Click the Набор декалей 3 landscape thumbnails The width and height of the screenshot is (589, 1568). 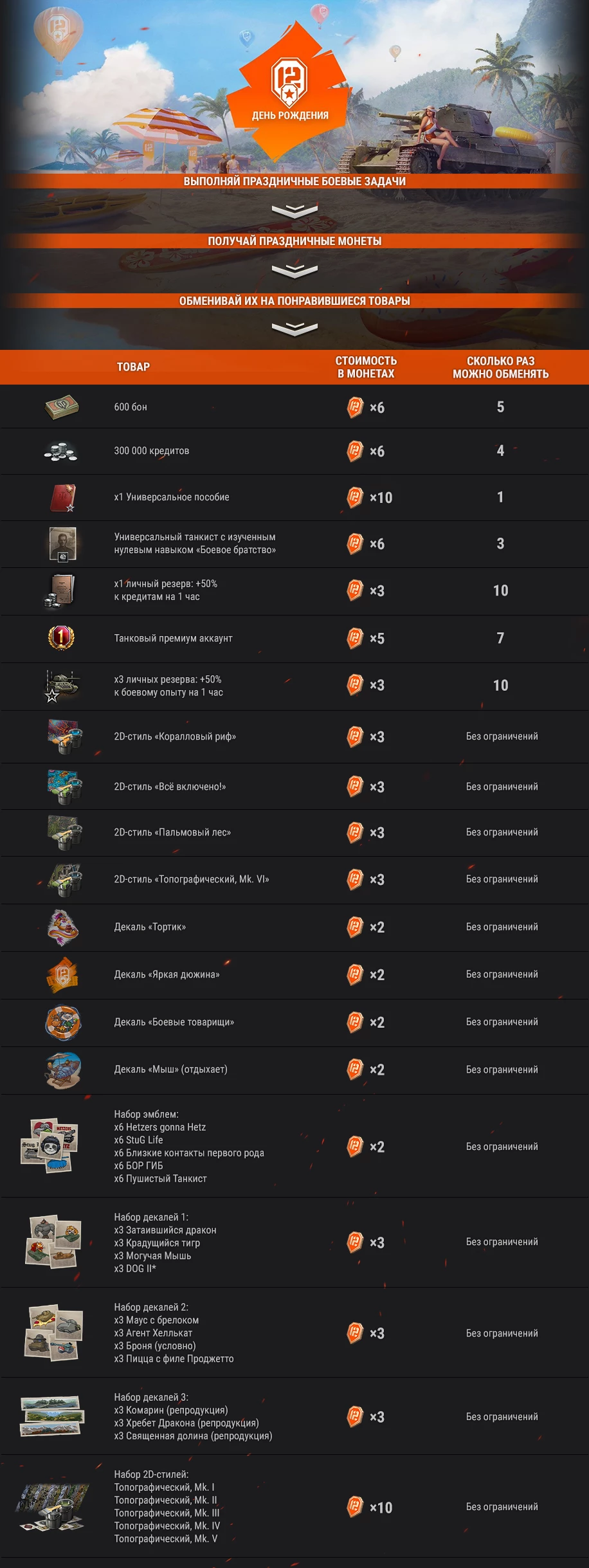[x=52, y=1416]
